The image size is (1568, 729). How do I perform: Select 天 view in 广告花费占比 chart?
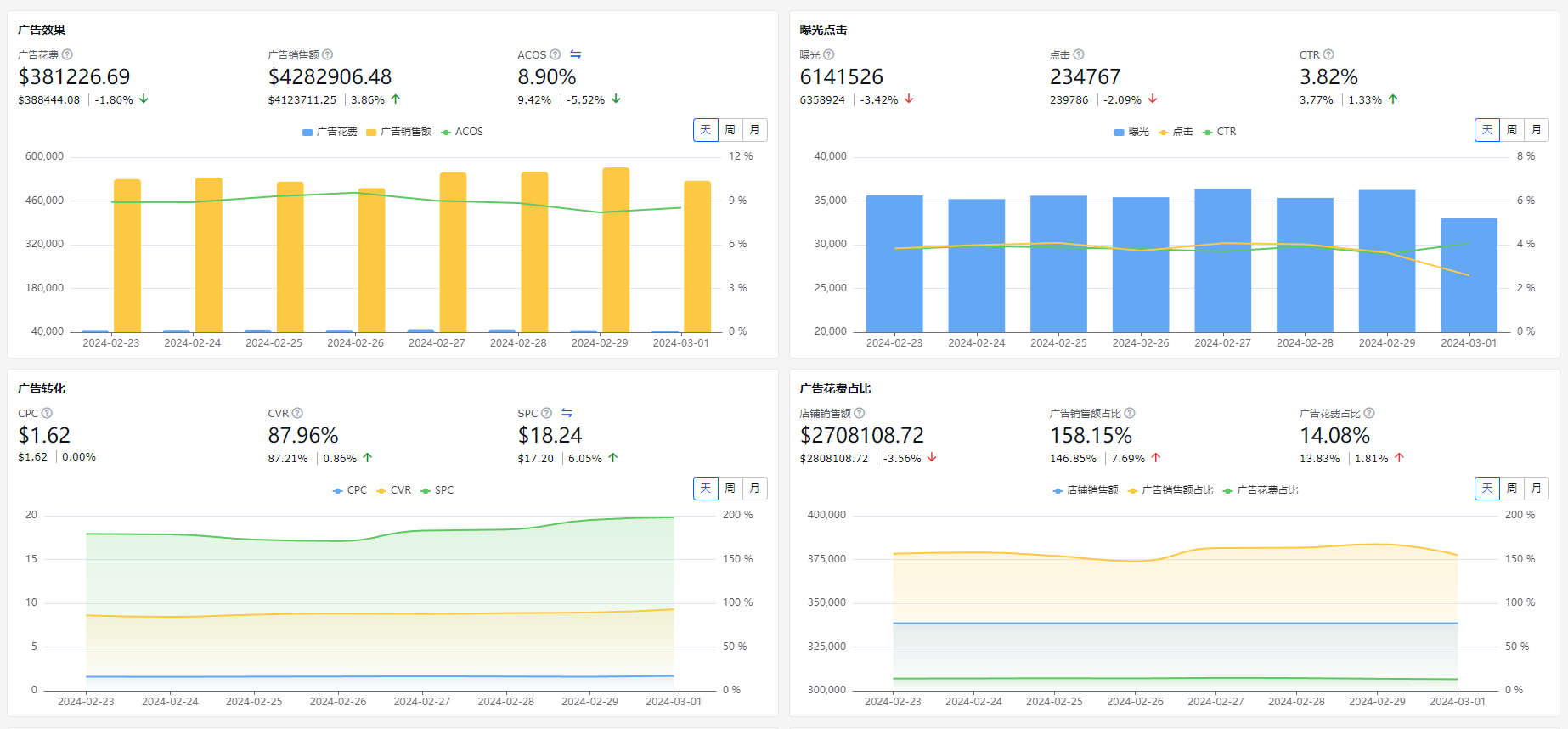click(x=1487, y=489)
